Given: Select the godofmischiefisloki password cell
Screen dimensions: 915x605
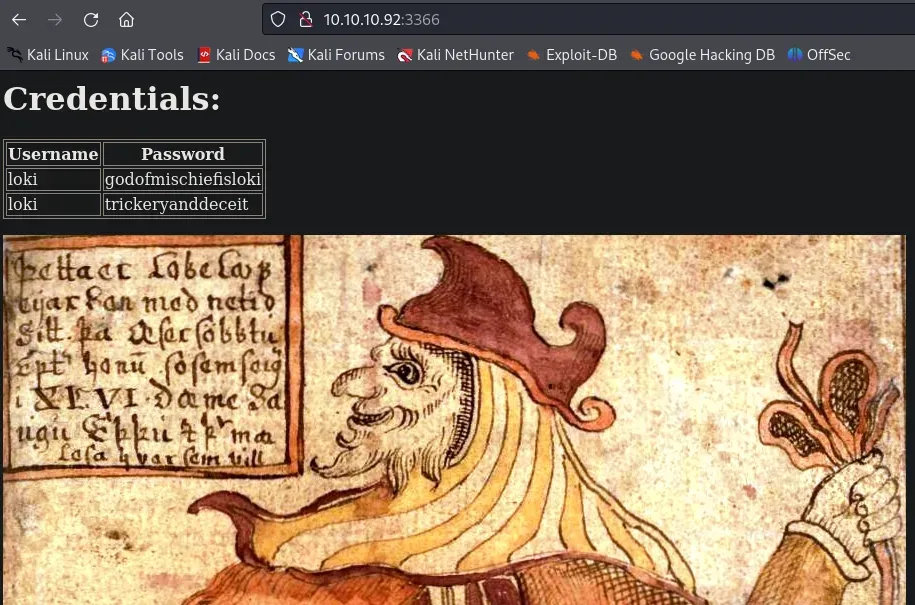Looking at the screenshot, I should pyautogui.click(x=183, y=179).
